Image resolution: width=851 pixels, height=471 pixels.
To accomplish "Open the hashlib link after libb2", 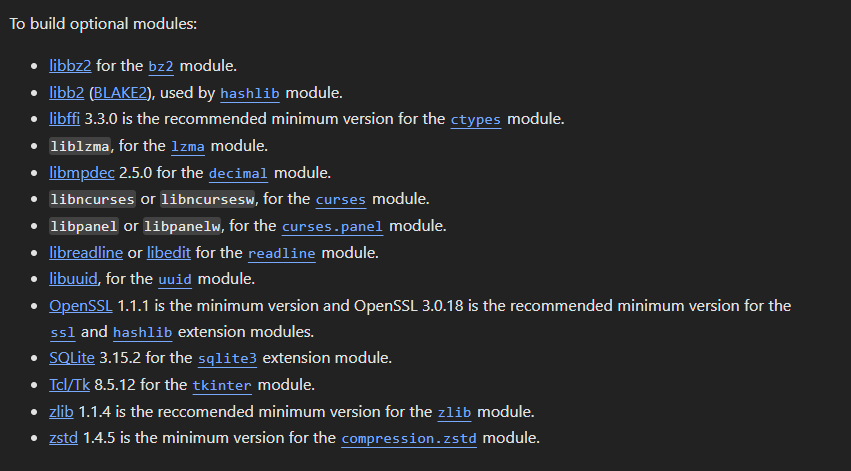I will [x=250, y=93].
